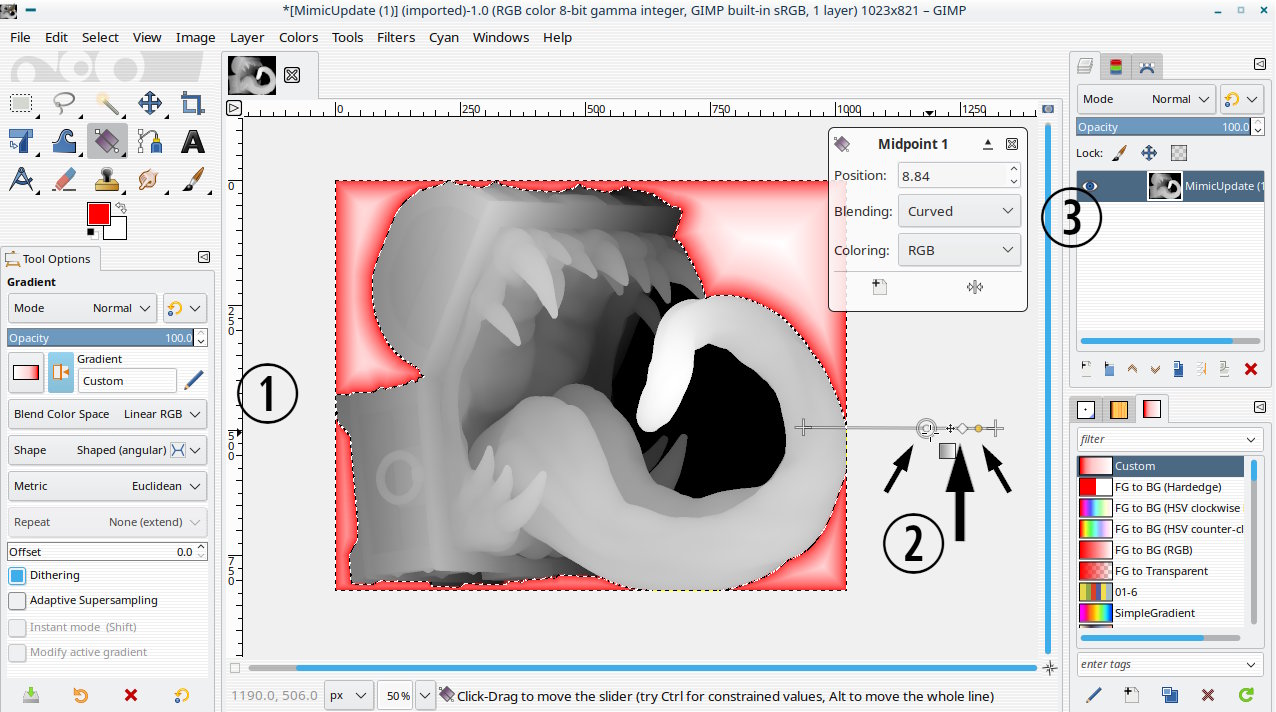
Task: Open the Blending dropdown set to Curved
Action: pyautogui.click(x=958, y=212)
